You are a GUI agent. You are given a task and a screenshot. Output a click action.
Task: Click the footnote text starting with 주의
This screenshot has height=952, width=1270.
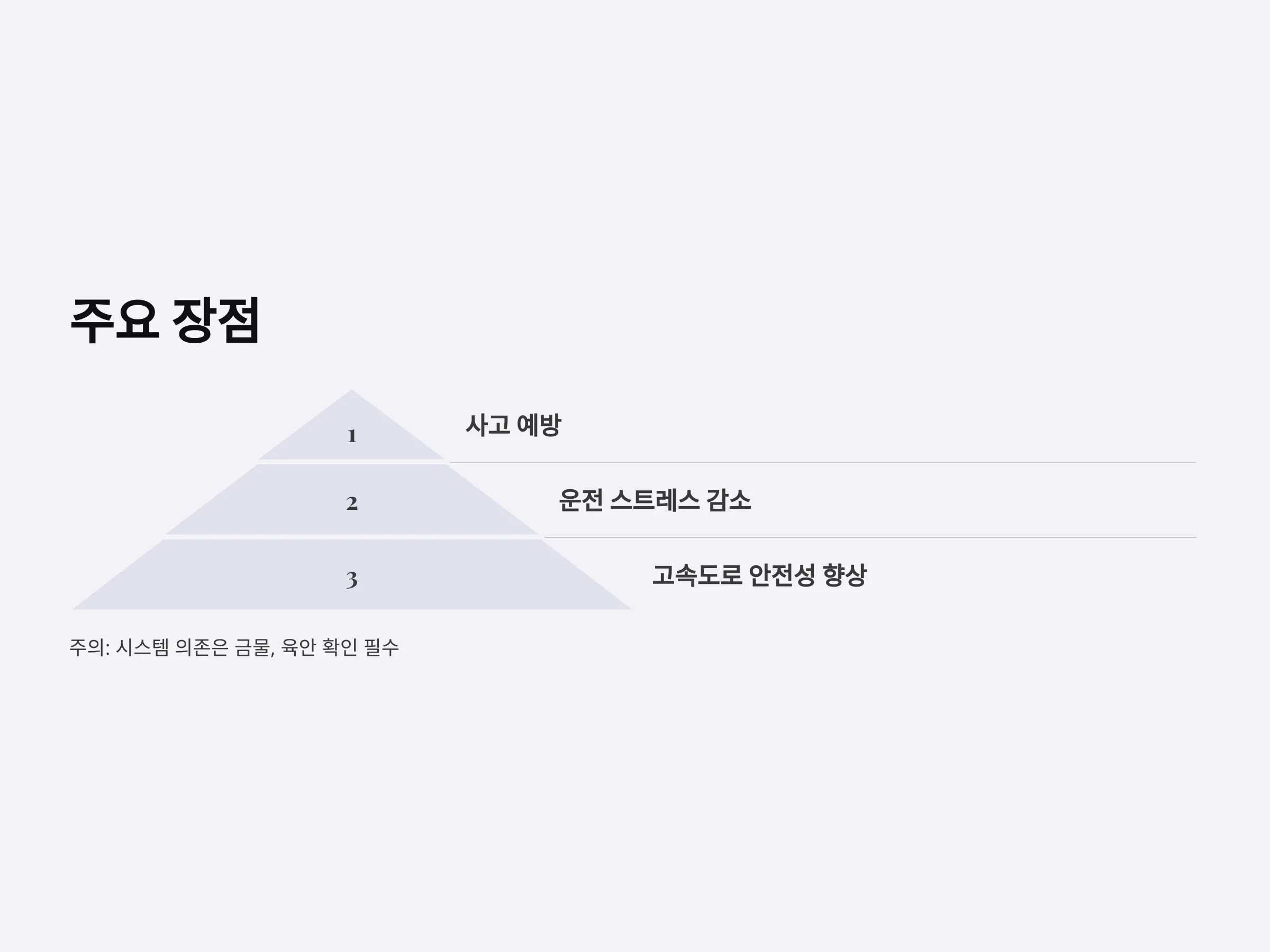234,647
